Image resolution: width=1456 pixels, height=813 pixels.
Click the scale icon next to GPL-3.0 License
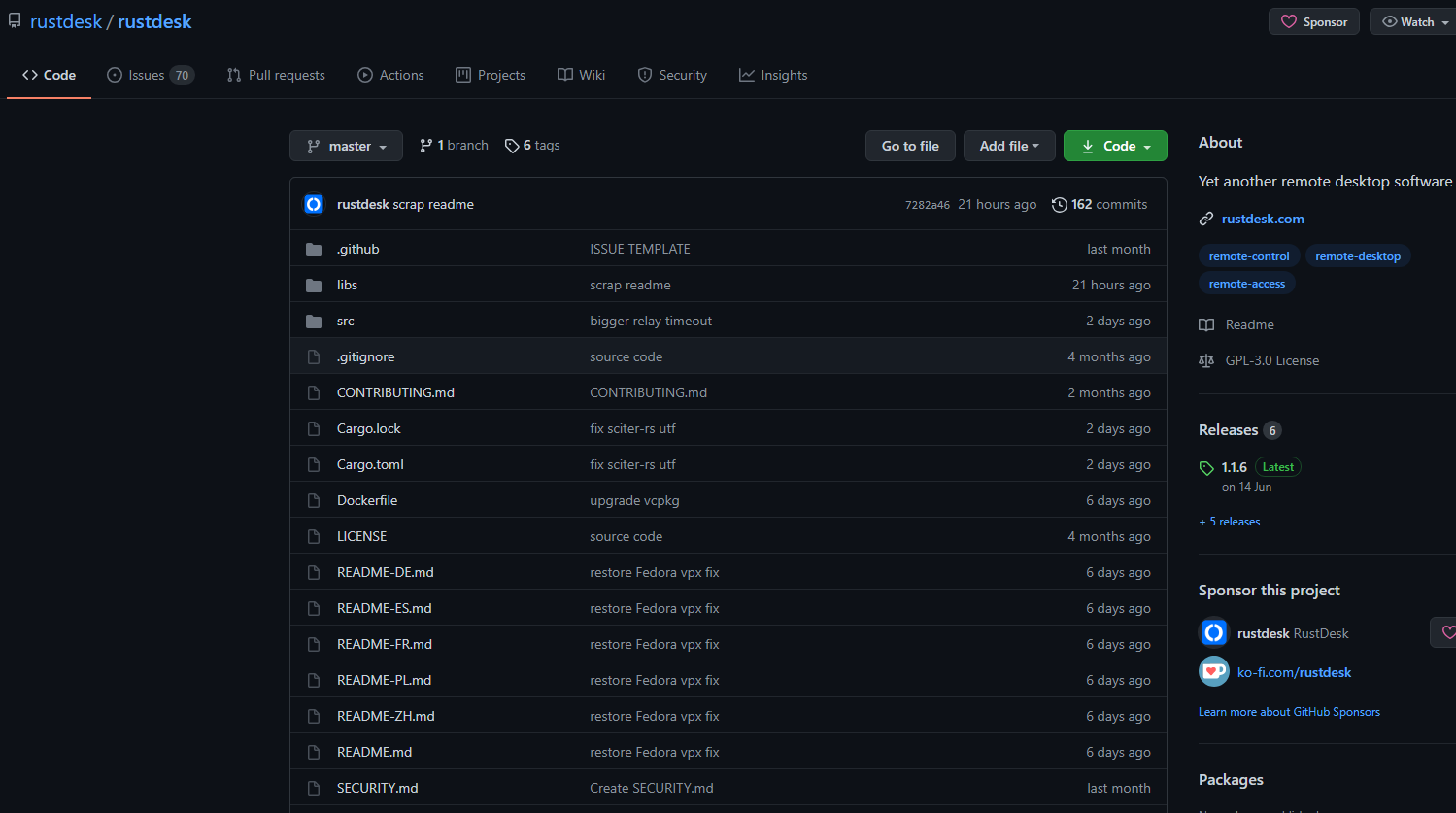pos(1206,361)
